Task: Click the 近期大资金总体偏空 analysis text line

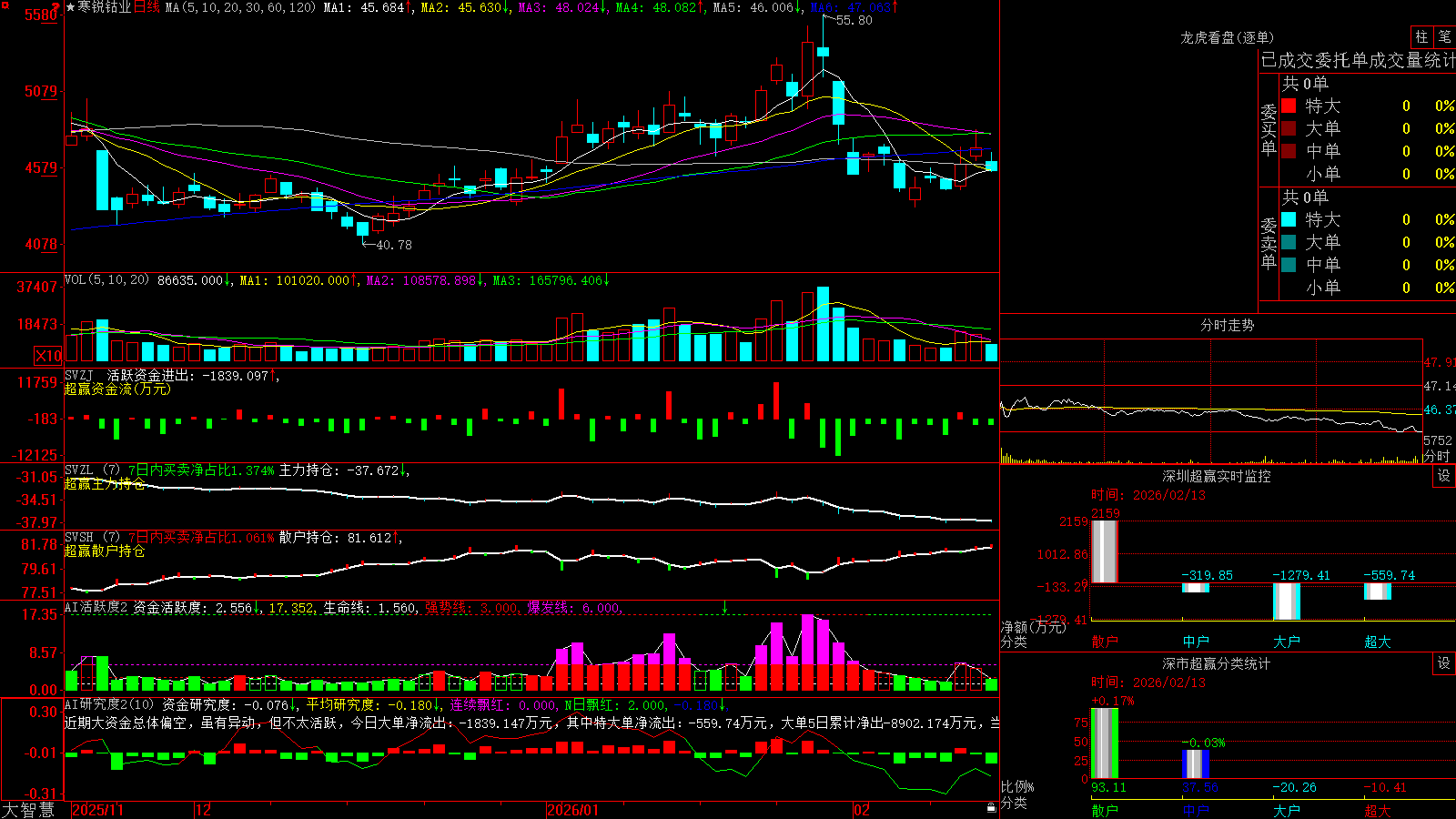Action: (532, 723)
